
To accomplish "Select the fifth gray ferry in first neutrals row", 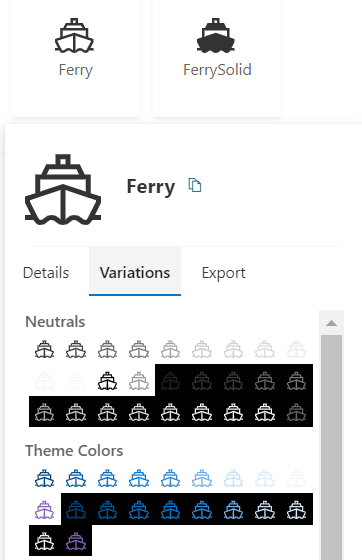I will [x=170, y=349].
